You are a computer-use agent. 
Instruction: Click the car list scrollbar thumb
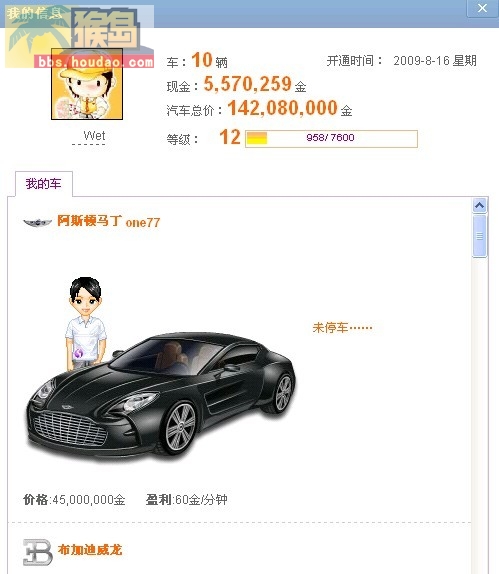pyautogui.click(x=479, y=236)
